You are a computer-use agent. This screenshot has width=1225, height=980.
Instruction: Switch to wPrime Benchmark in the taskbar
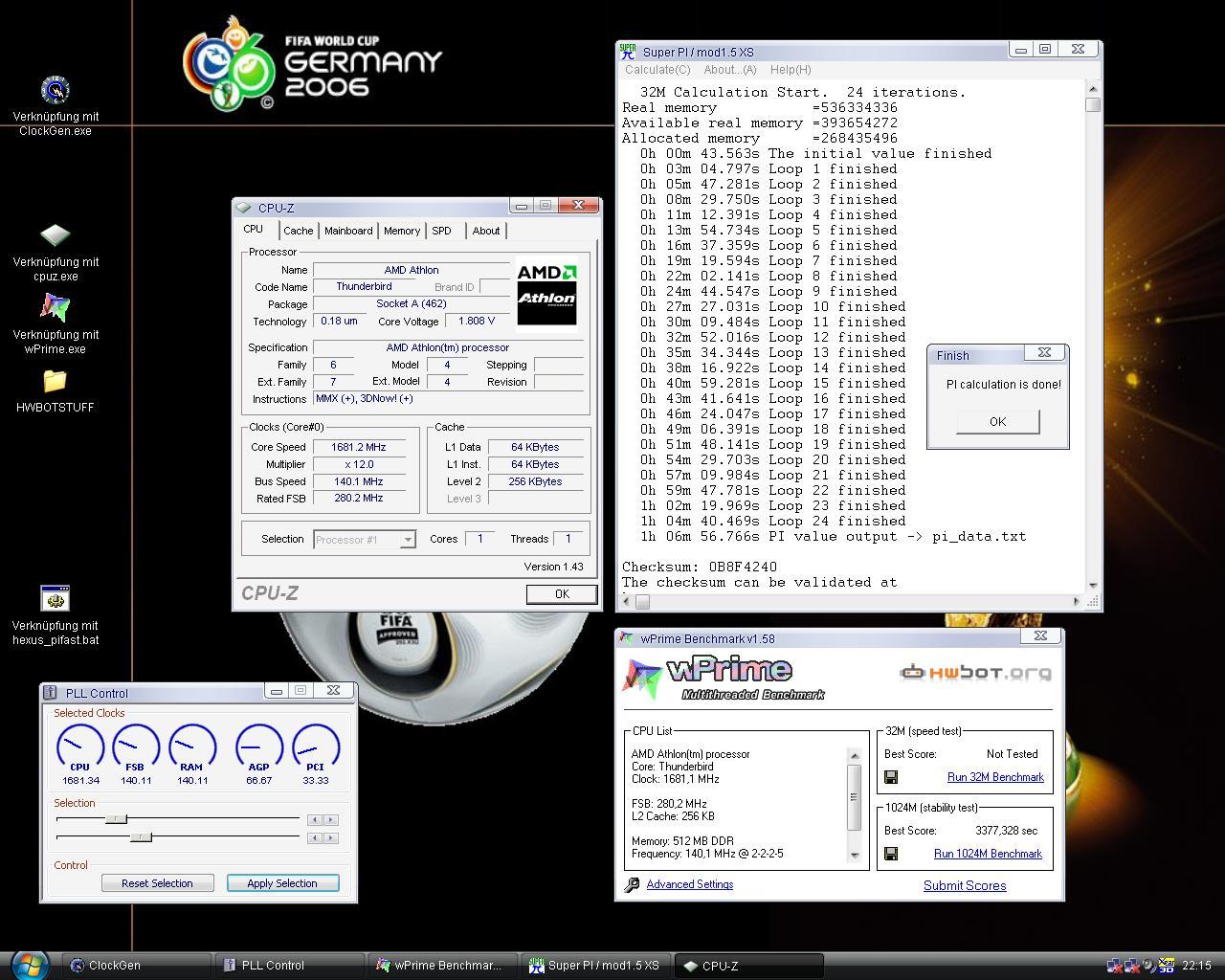(x=442, y=966)
